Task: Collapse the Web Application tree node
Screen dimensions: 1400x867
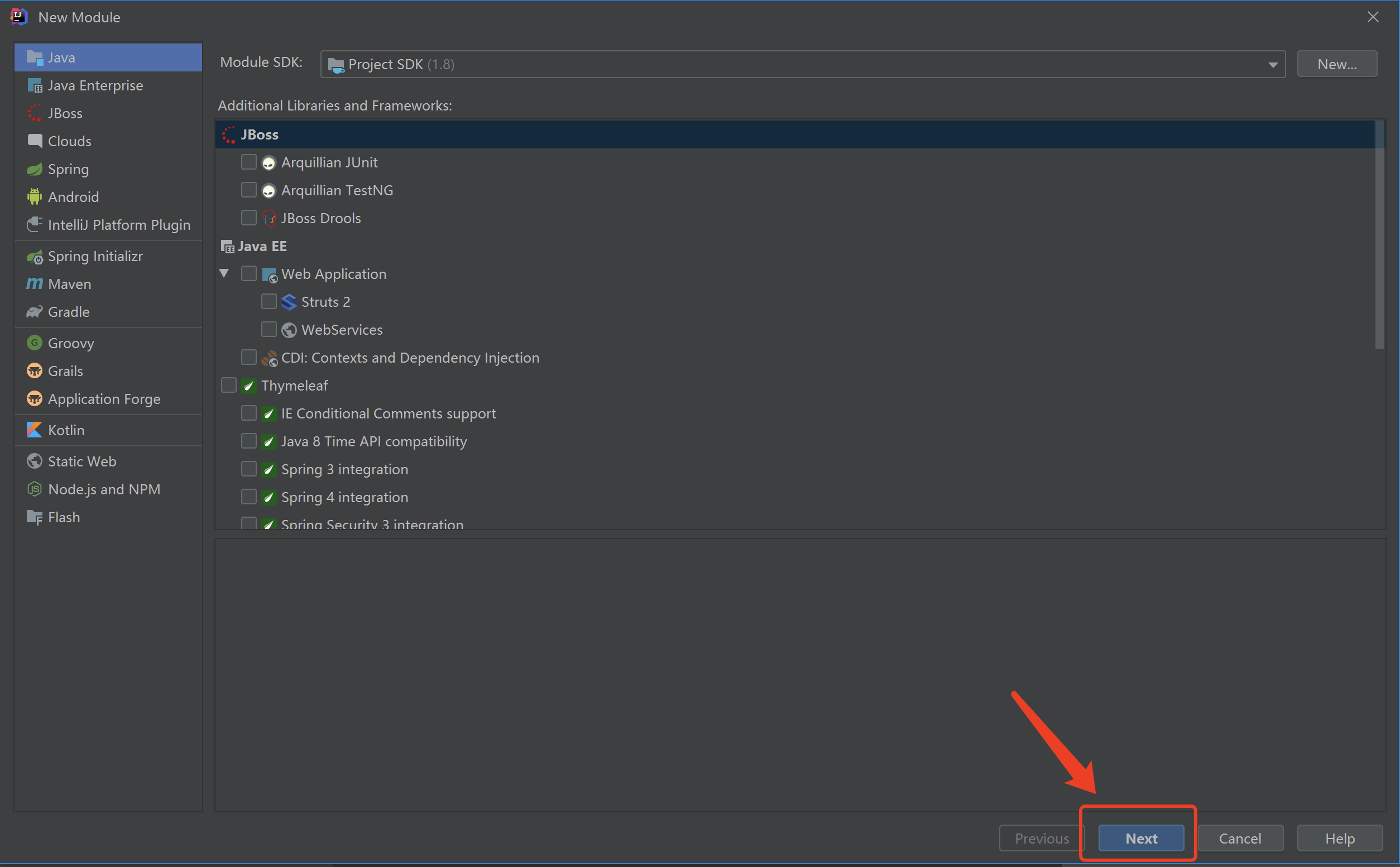Action: 224,273
